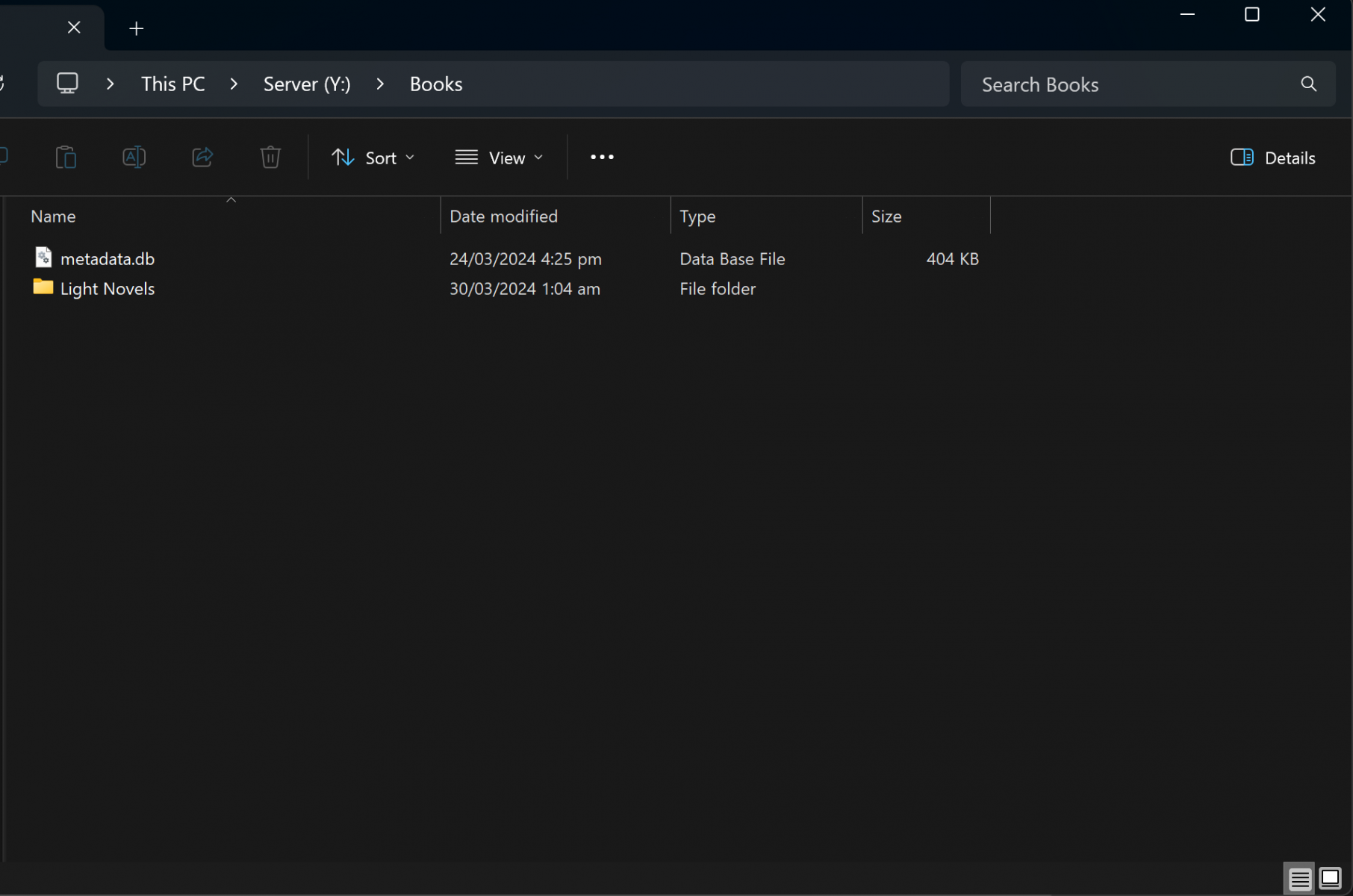Click the Rename icon in toolbar
1353x896 pixels.
pos(134,158)
